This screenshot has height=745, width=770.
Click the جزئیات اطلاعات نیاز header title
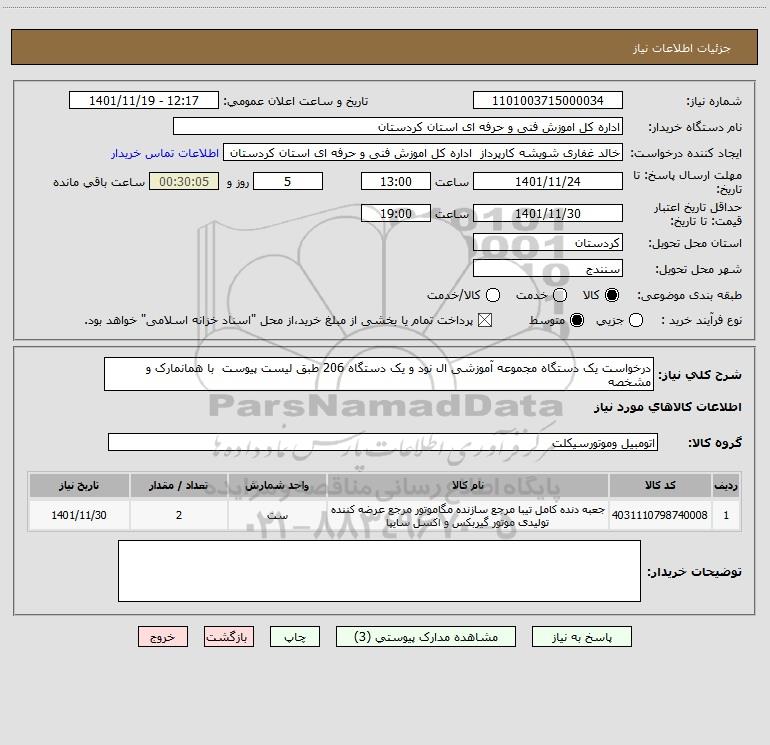(682, 48)
